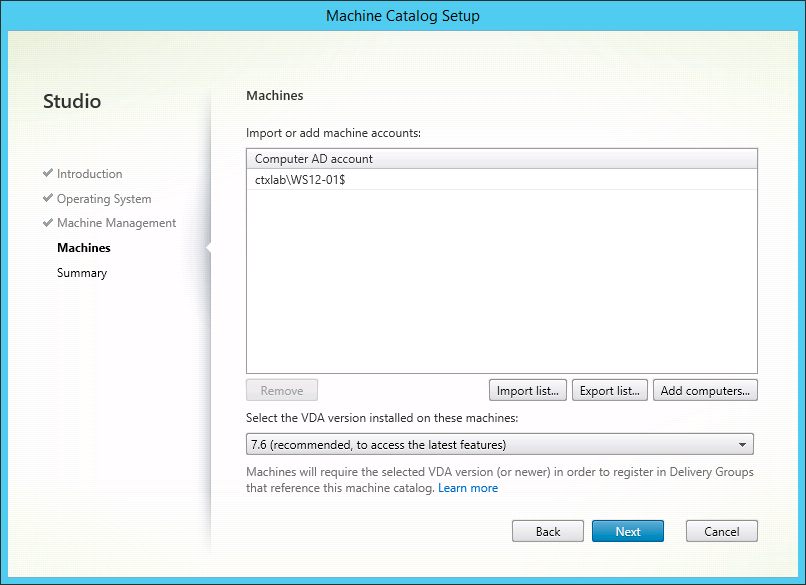Return to the Machine Management step
The image size is (806, 585).
(116, 223)
